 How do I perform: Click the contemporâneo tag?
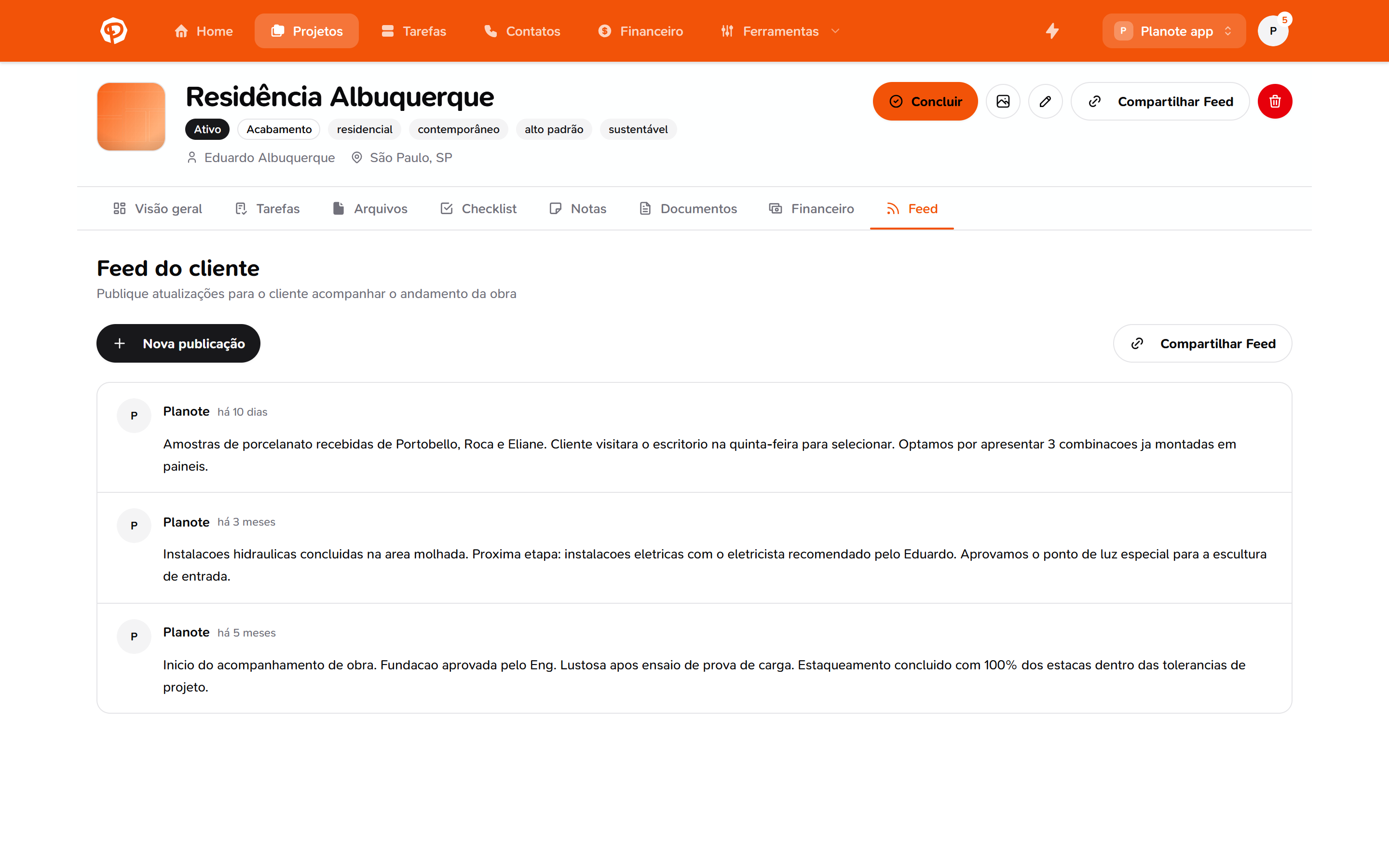459,129
